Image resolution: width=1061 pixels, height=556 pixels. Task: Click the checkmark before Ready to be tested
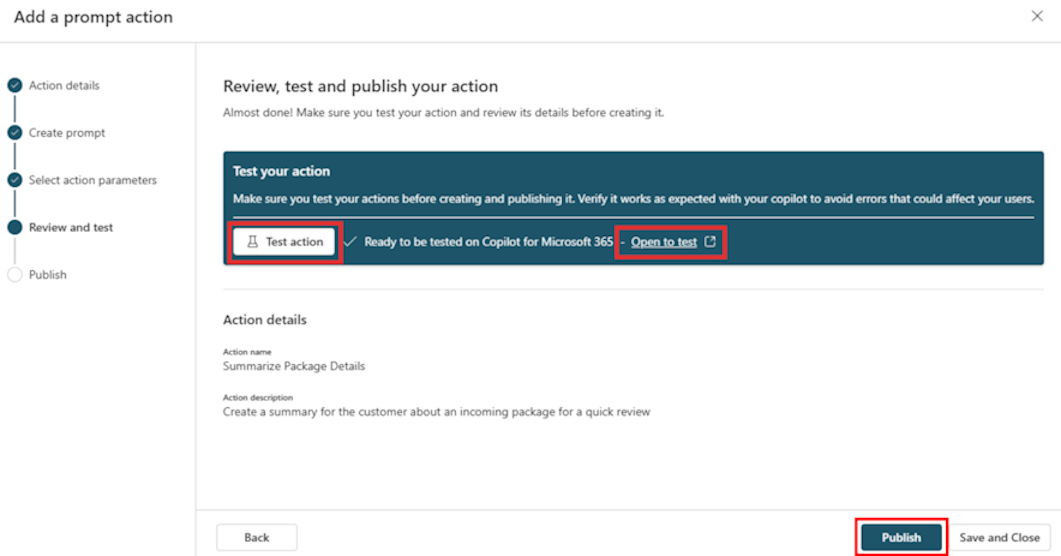point(349,242)
